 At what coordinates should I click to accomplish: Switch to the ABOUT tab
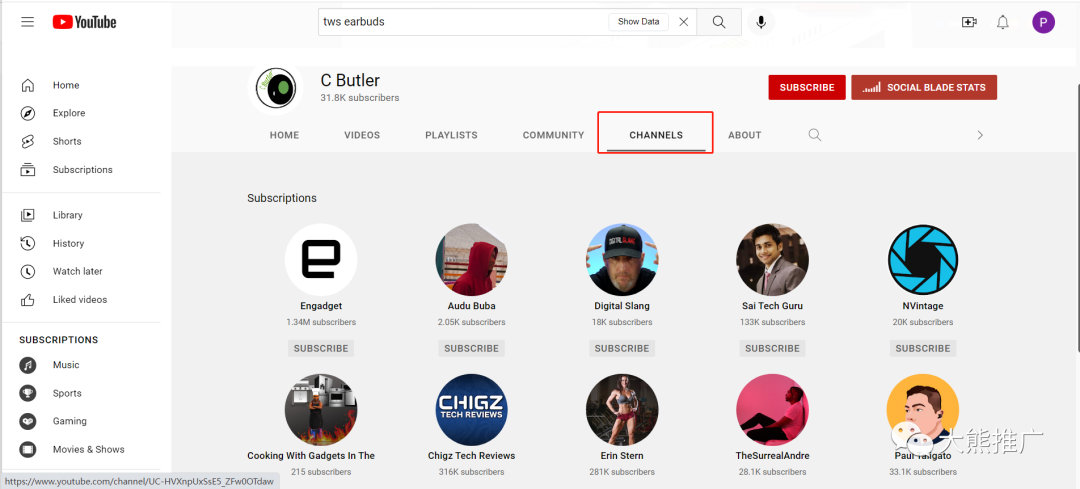745,135
